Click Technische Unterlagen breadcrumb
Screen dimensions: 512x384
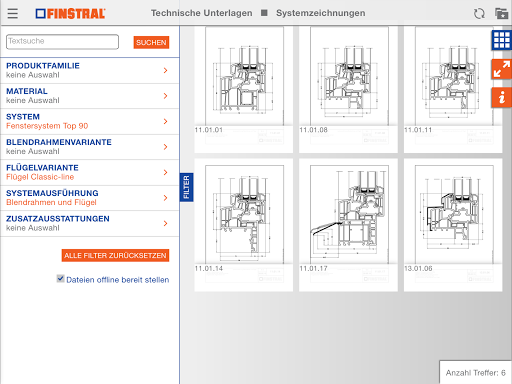tap(202, 13)
